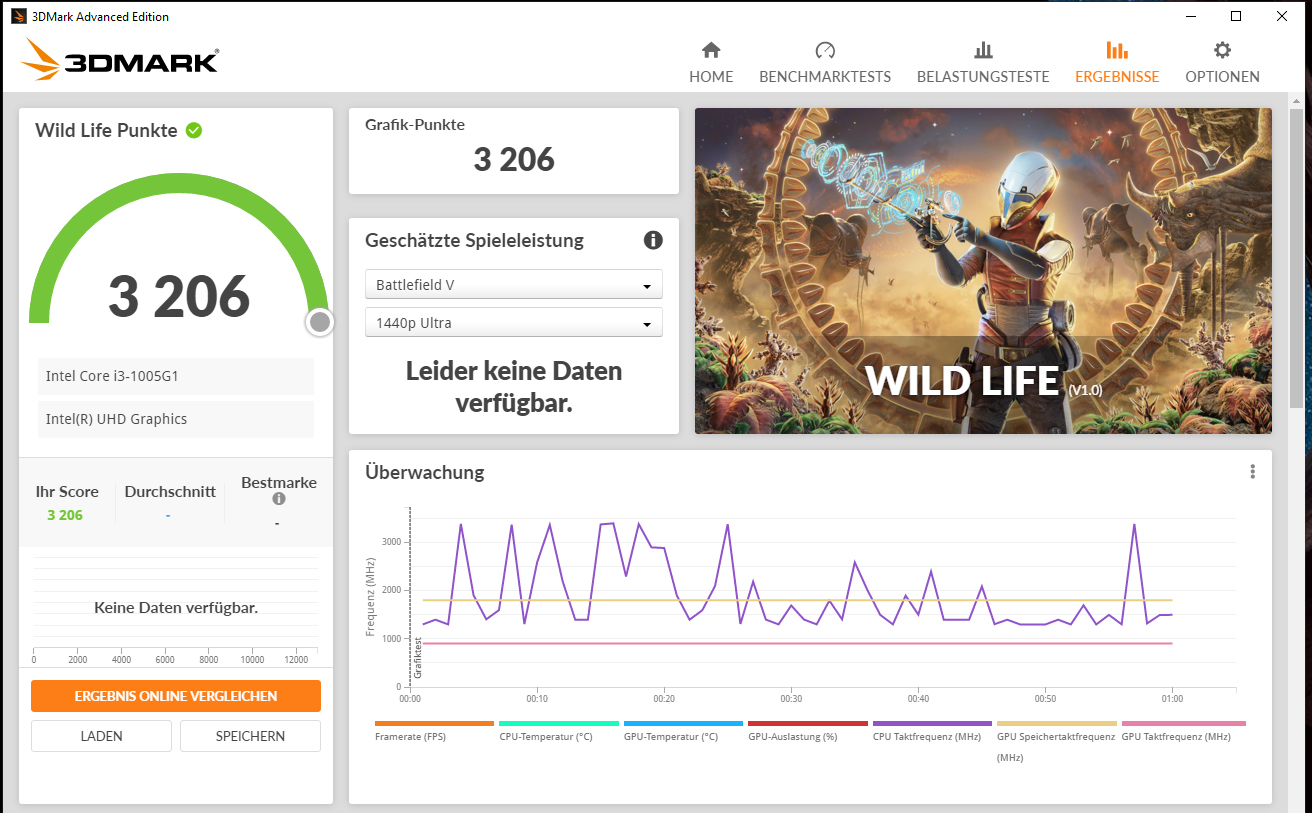Click the Wild Life Punkte heading
The image size is (1312, 813).
click(106, 130)
